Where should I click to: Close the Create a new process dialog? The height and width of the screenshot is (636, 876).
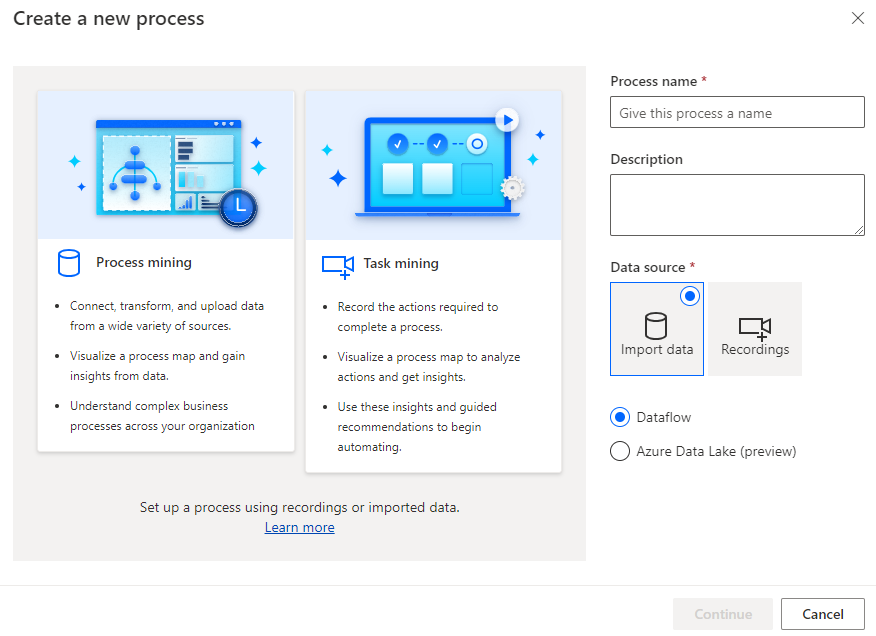click(857, 18)
